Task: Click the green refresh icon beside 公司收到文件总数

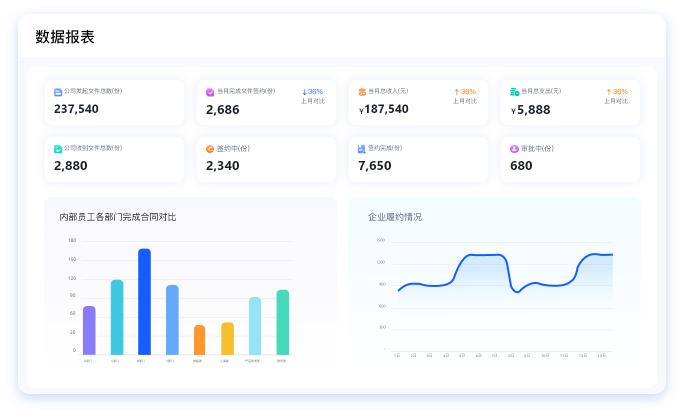Action: (58, 149)
